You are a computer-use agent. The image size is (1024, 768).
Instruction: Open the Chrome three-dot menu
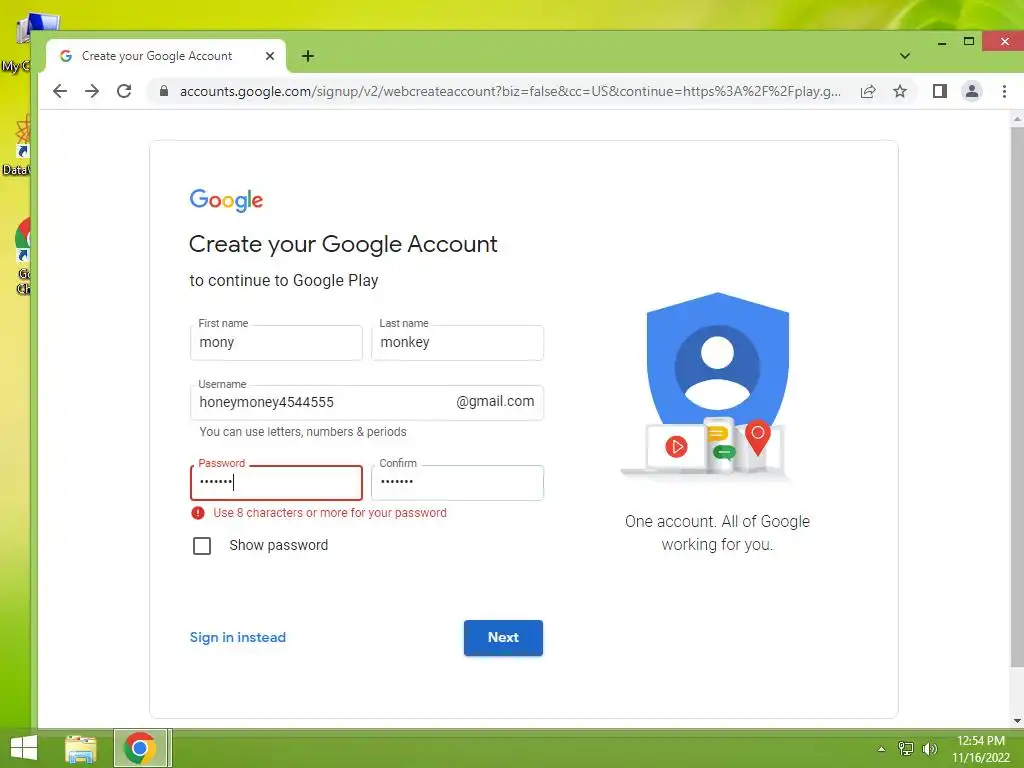click(x=1004, y=91)
